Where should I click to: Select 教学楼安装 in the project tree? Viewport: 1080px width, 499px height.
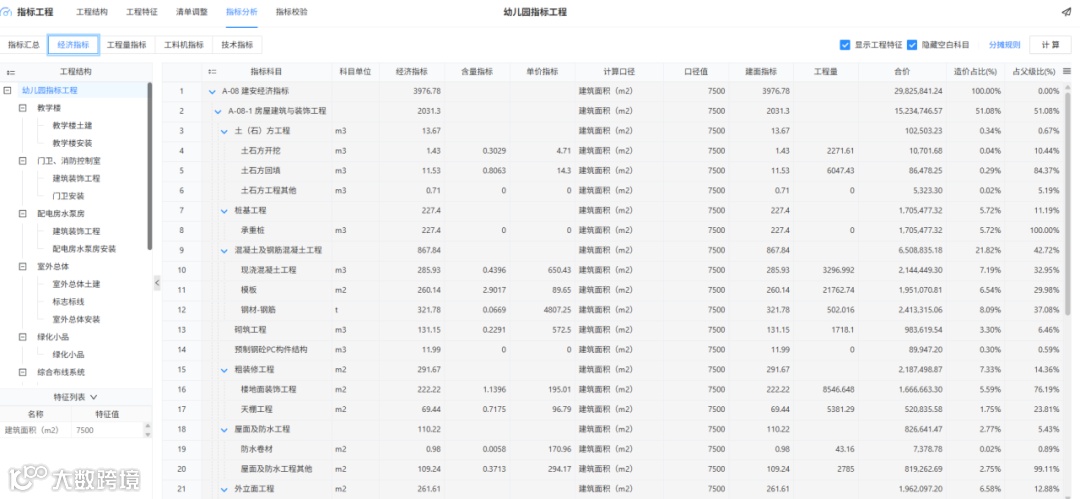pyautogui.click(x=72, y=143)
